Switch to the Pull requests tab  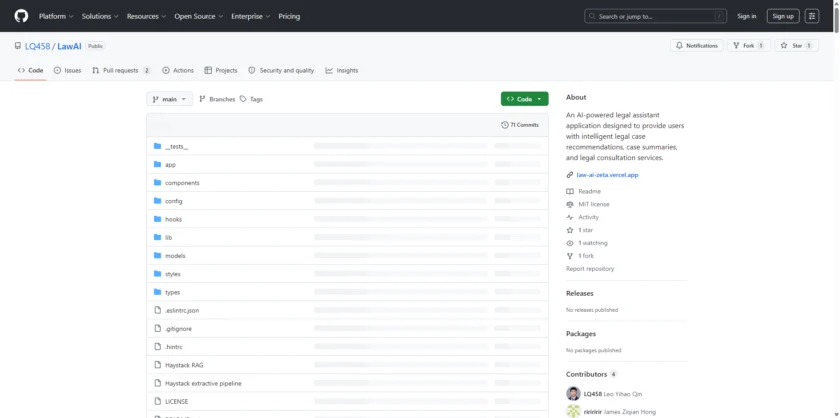pos(120,70)
